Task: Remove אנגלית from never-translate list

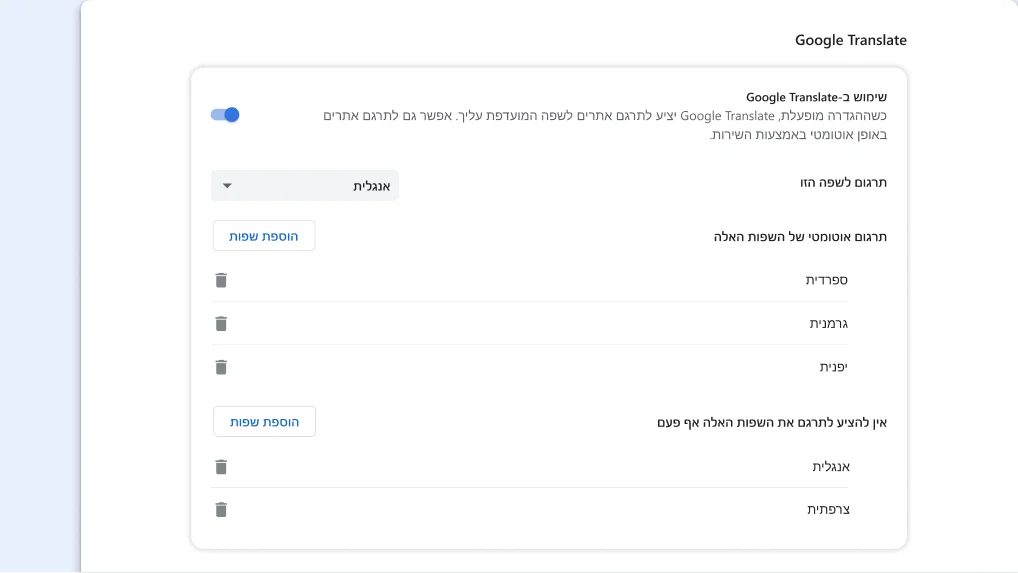Action: click(221, 467)
